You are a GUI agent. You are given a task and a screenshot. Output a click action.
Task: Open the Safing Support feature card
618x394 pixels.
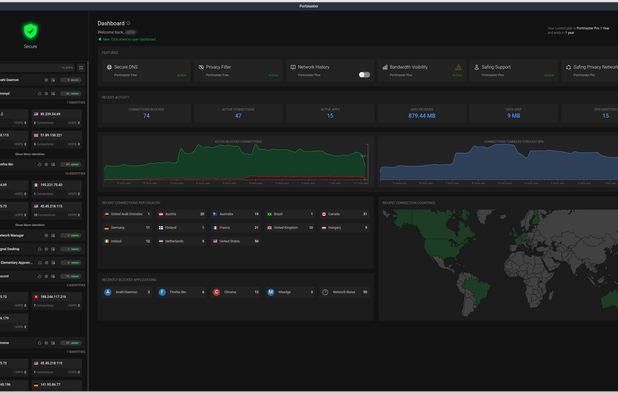coord(514,71)
